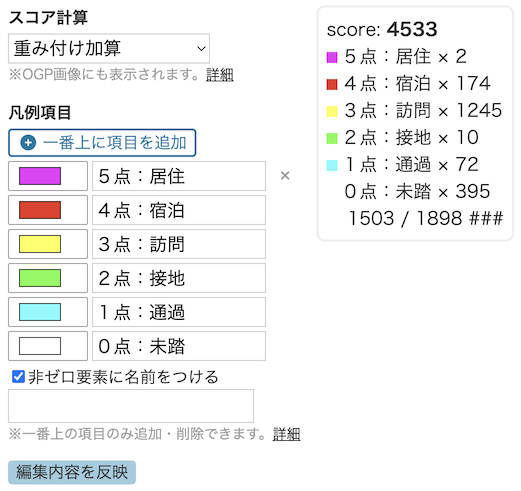Open the green color swatch for 接地
The width and height of the screenshot is (521, 491).
pyautogui.click(x=48, y=278)
